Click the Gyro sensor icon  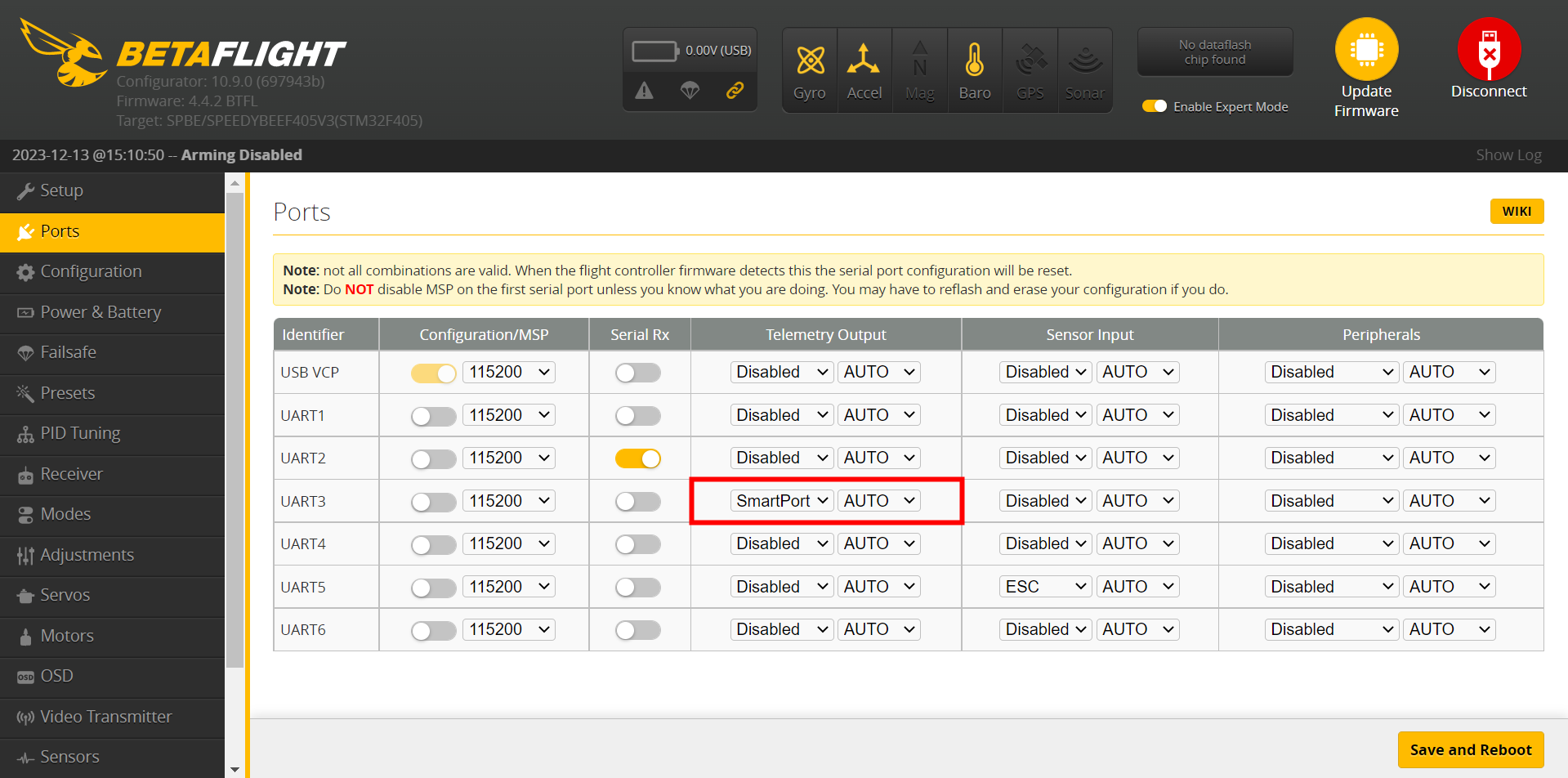tap(810, 70)
